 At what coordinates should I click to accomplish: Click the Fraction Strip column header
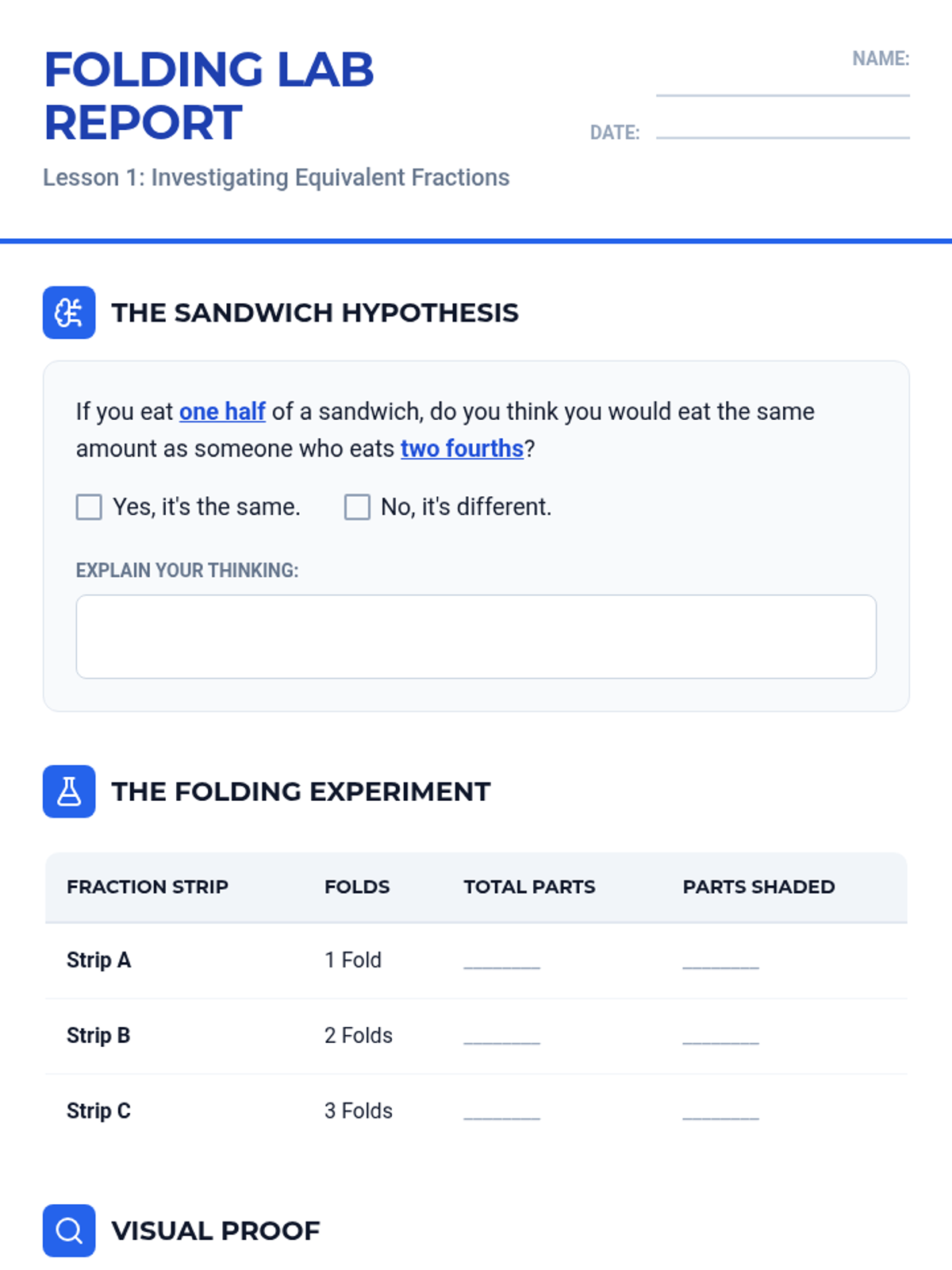[148, 887]
